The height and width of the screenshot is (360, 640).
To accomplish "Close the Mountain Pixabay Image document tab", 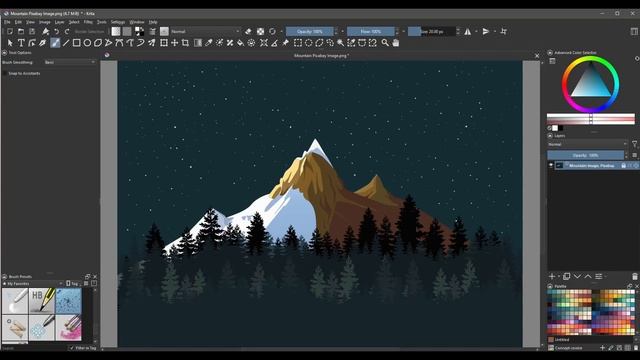I will coord(537,56).
